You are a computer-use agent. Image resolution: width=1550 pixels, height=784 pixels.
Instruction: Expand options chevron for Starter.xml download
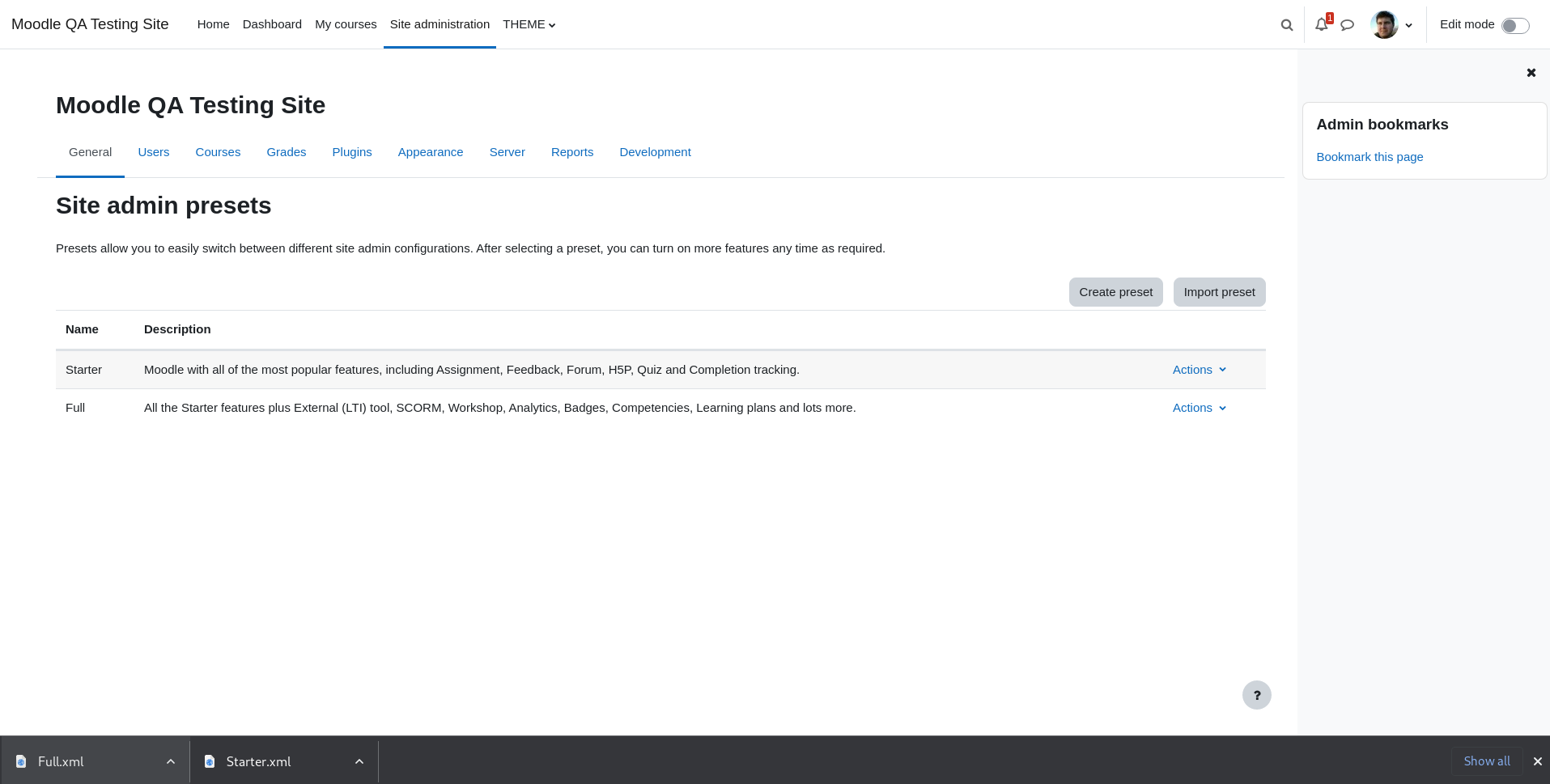(359, 761)
